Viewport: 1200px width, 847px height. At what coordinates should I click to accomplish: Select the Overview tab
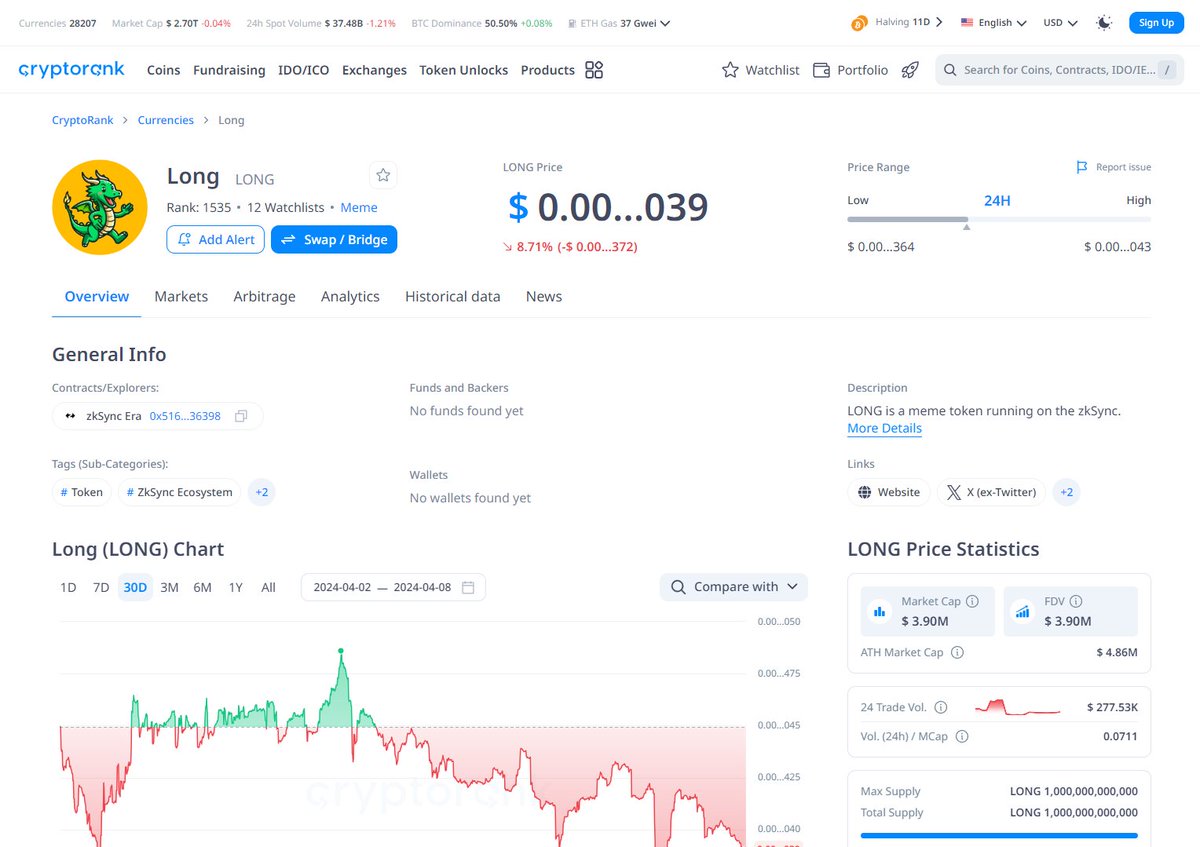click(x=97, y=296)
